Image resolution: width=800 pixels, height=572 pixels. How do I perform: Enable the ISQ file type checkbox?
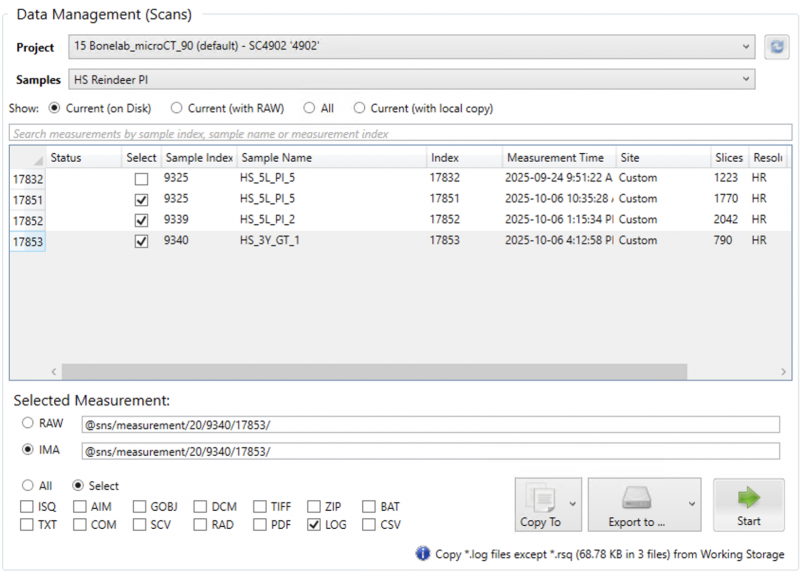[x=27, y=507]
